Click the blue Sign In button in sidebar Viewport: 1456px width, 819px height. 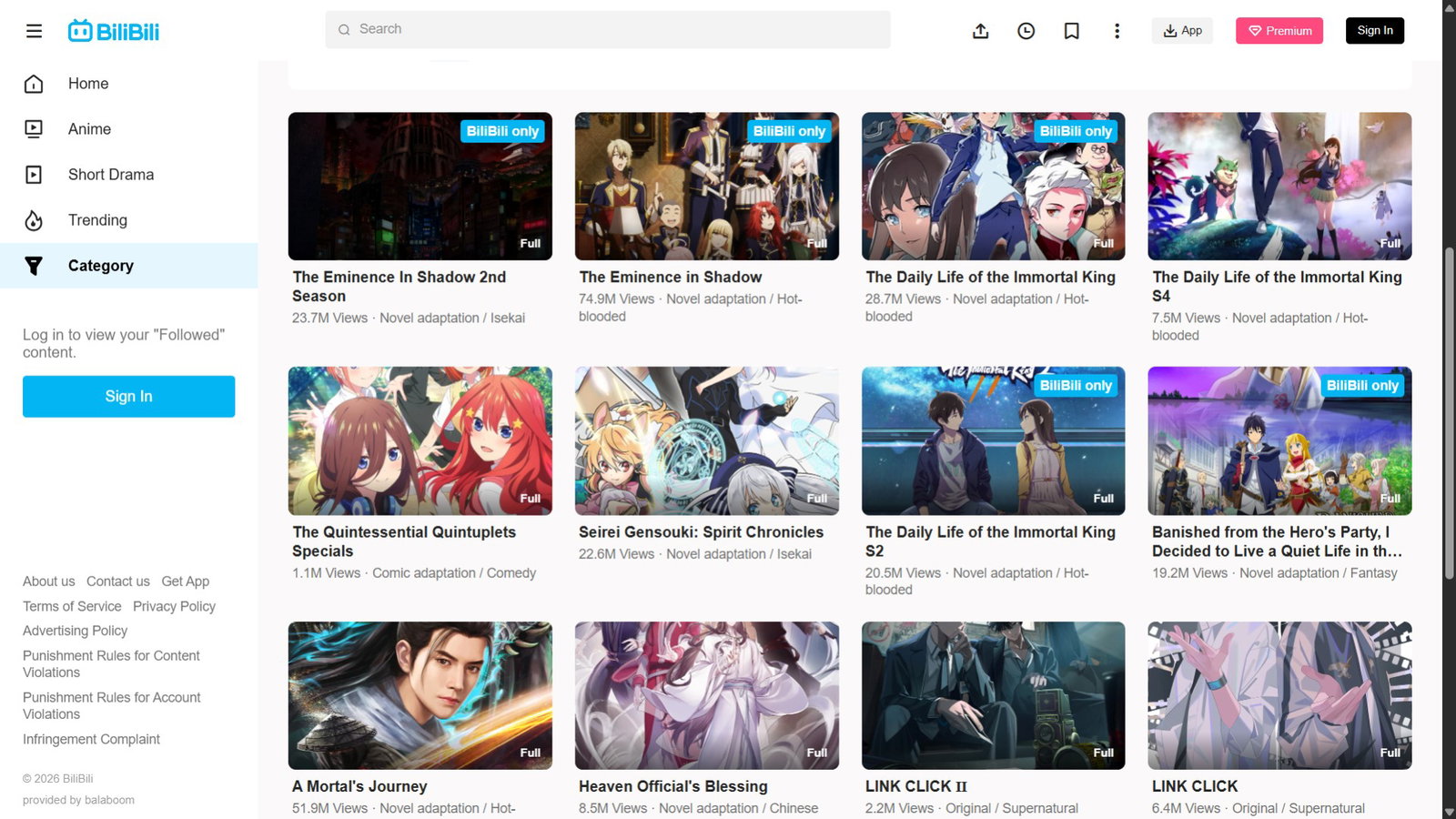pos(128,397)
